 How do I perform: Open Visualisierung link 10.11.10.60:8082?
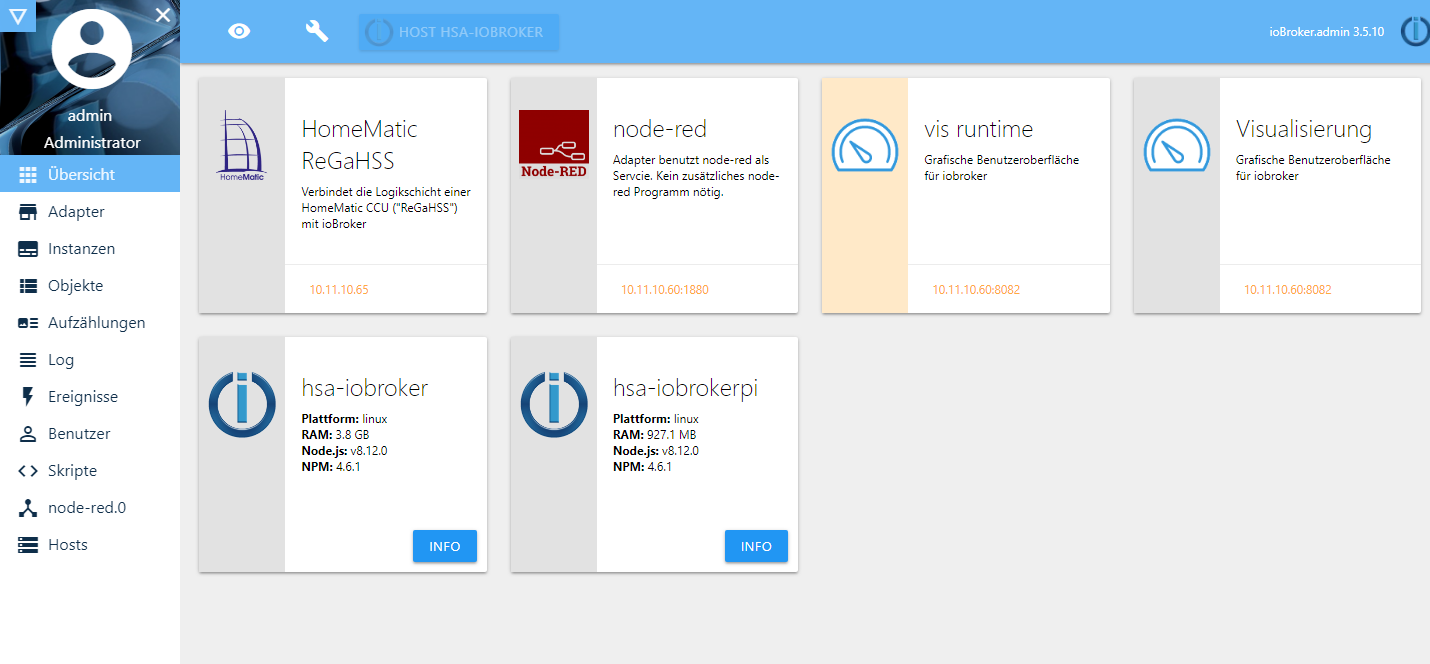tap(1288, 290)
